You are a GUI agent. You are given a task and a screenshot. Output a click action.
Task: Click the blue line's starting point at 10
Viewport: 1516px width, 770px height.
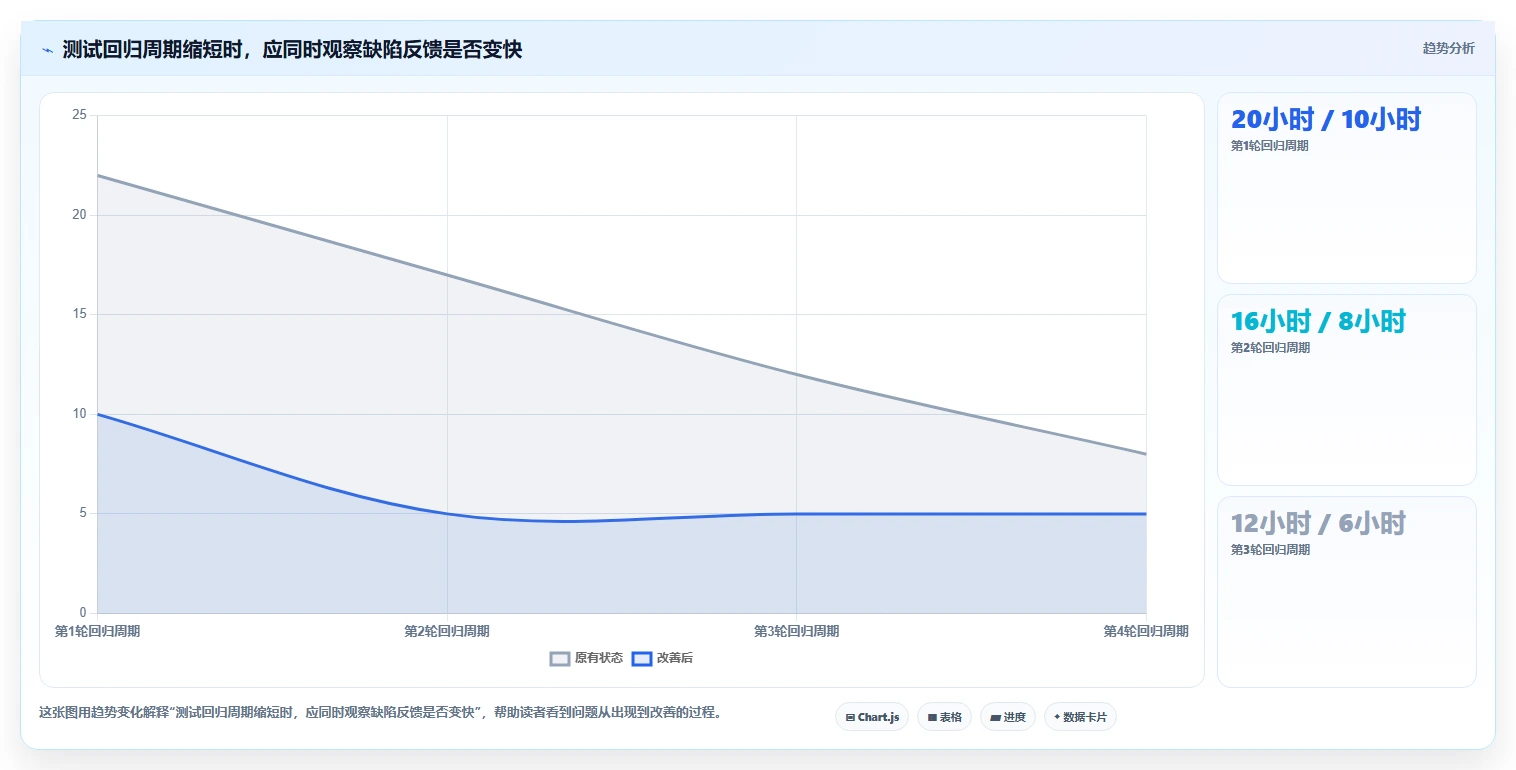[97, 414]
